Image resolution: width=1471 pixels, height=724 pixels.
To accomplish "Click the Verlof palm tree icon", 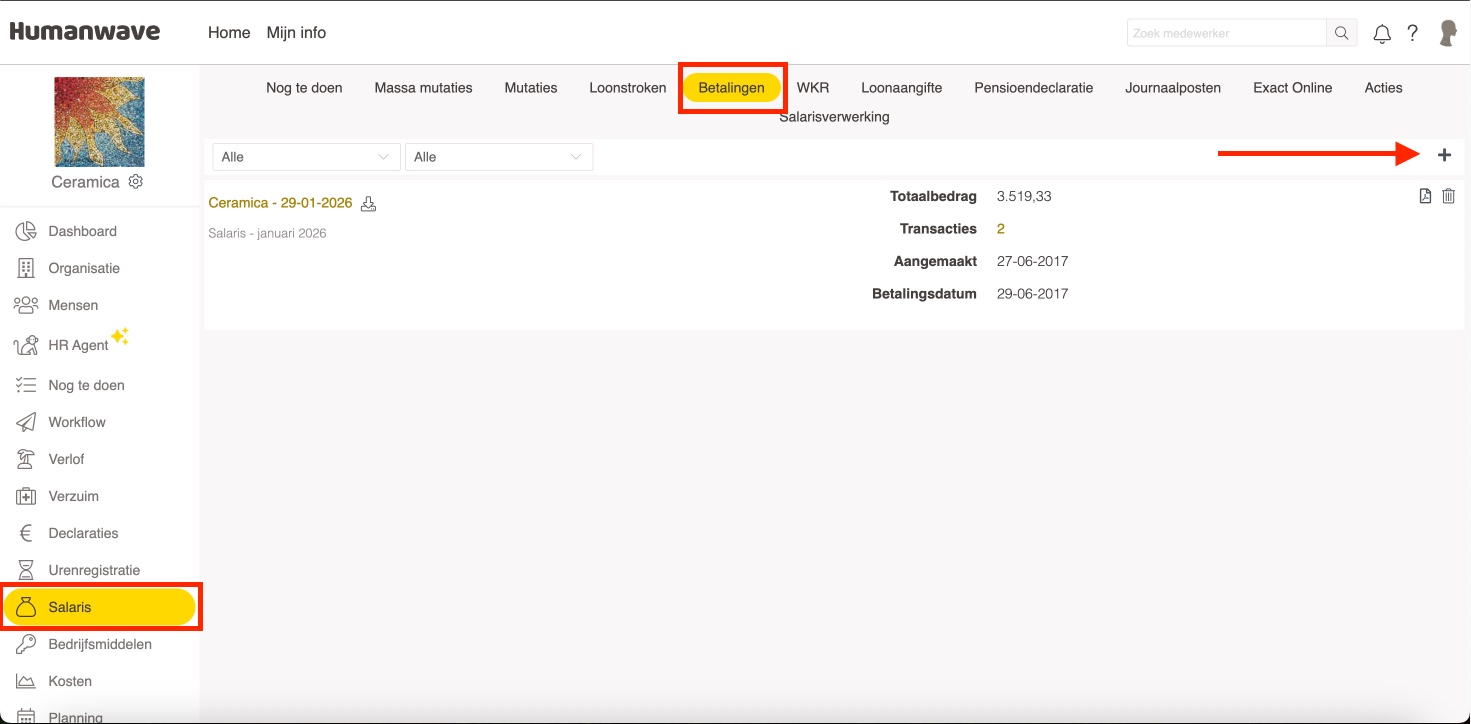I will 26,459.
